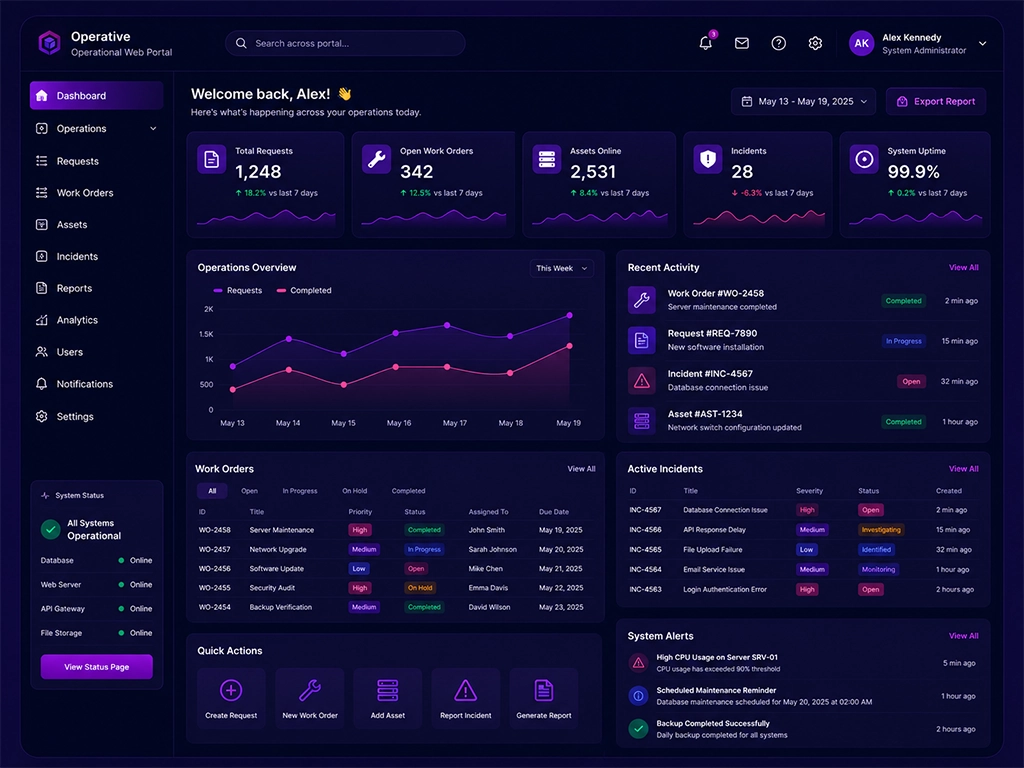Click the Backup Completed checkmark icon
This screenshot has width=1024, height=768.
(638, 729)
